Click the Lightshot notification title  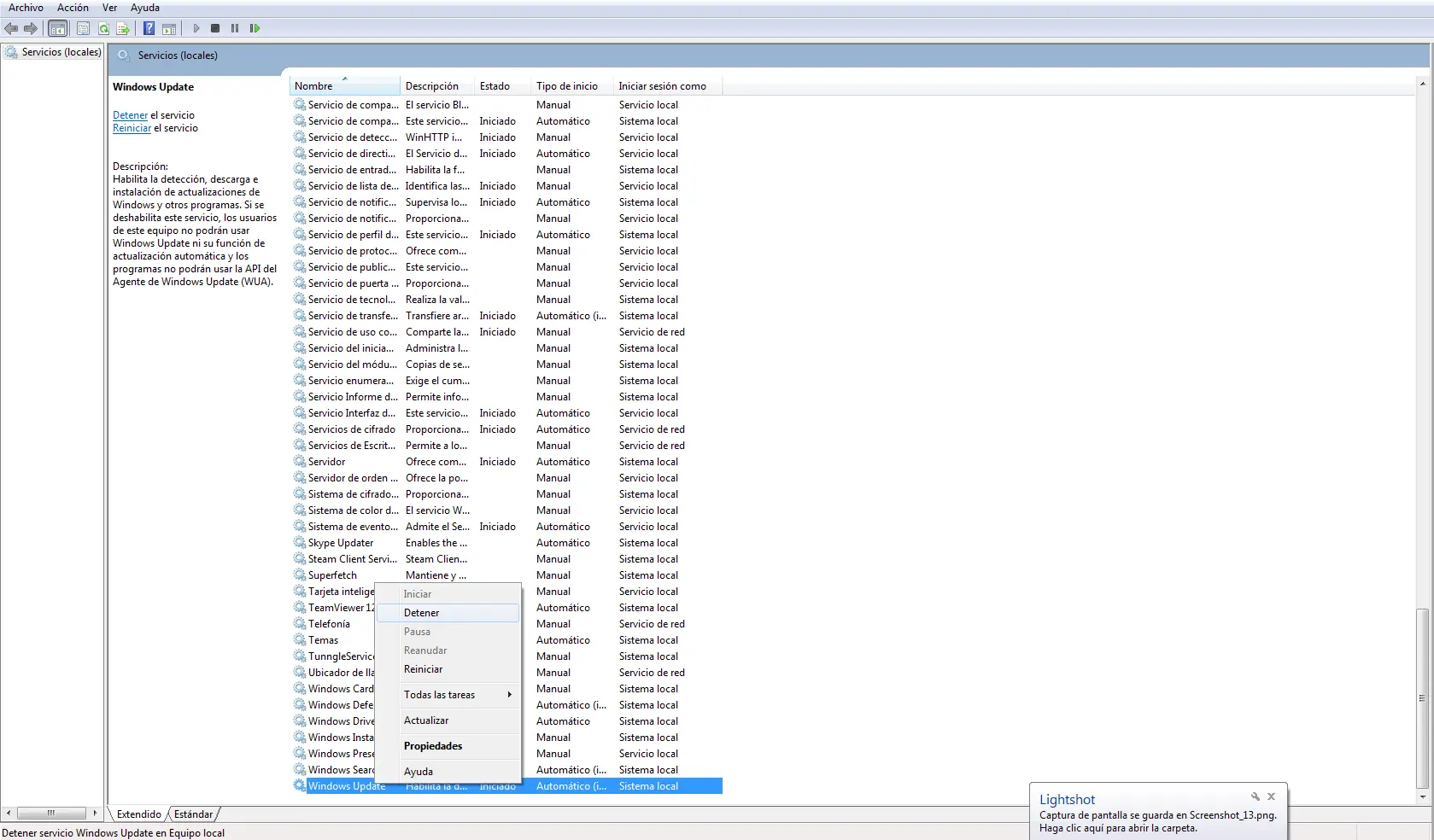tap(1067, 800)
